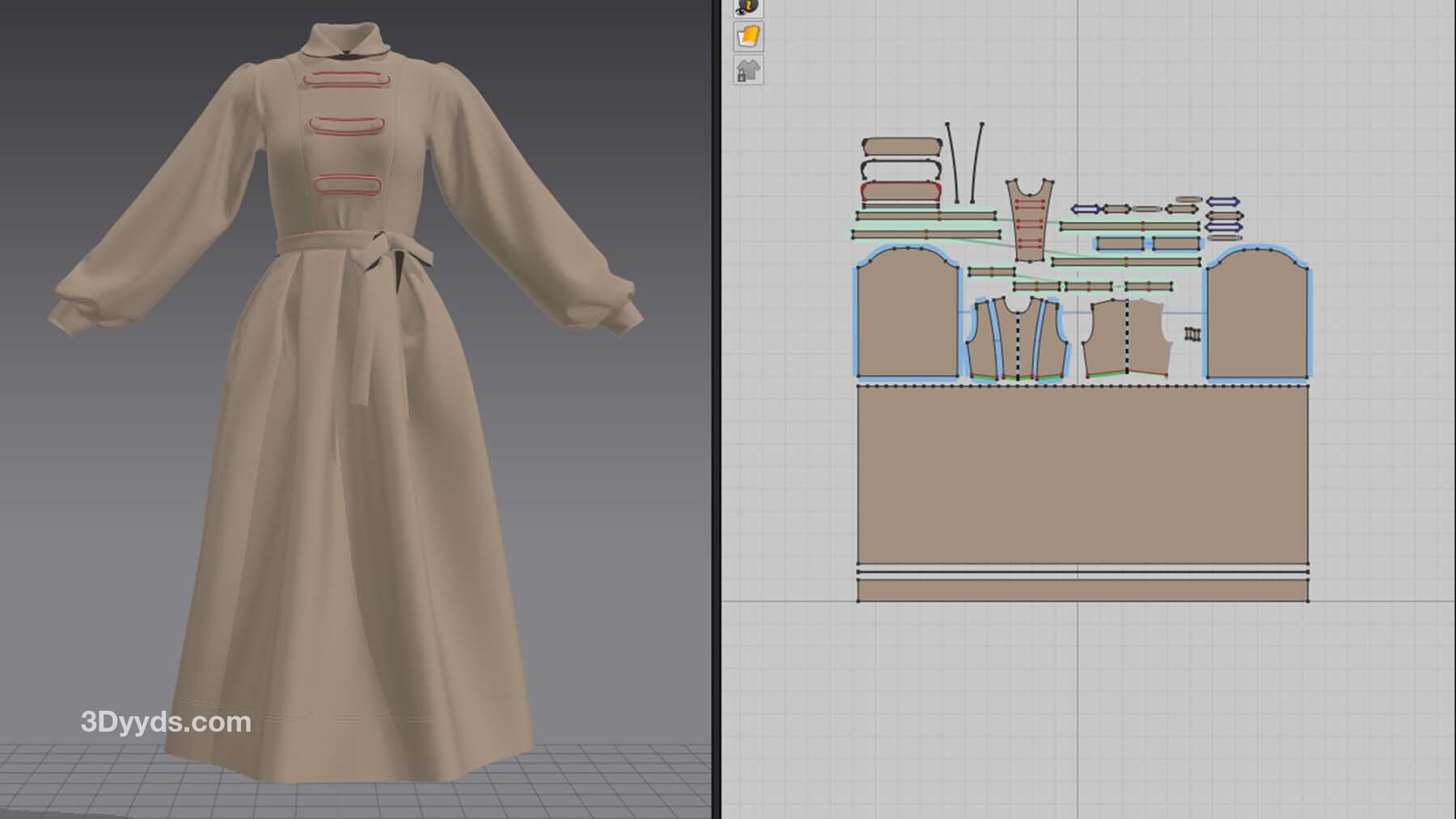
Task: Click the top red frog closure on dress
Action: click(x=346, y=80)
